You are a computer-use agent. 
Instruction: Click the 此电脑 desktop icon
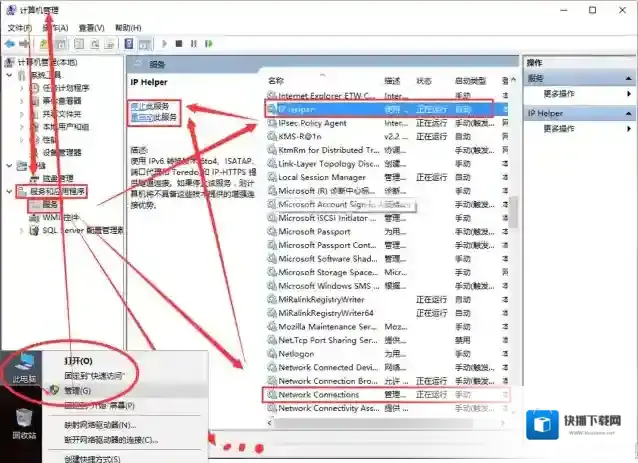pyautogui.click(x=22, y=363)
